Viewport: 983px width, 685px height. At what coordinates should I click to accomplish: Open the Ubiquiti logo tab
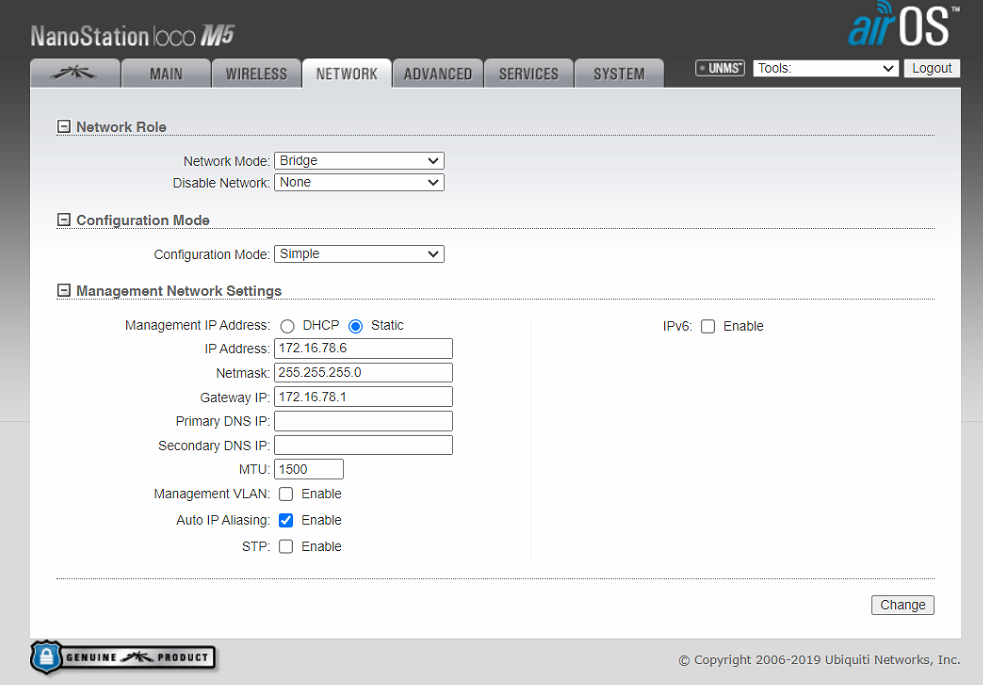75,73
